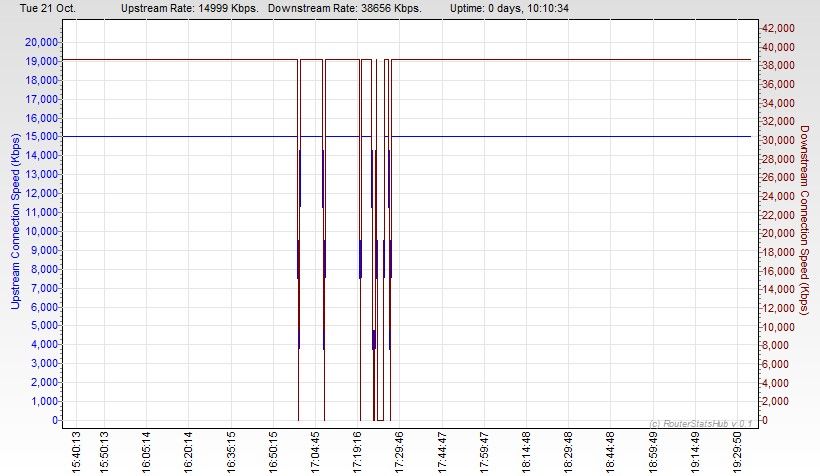Click 'Upstream Rate: 14999 Kbps.' header text
The height and width of the screenshot is (476, 820).
[190, 8]
